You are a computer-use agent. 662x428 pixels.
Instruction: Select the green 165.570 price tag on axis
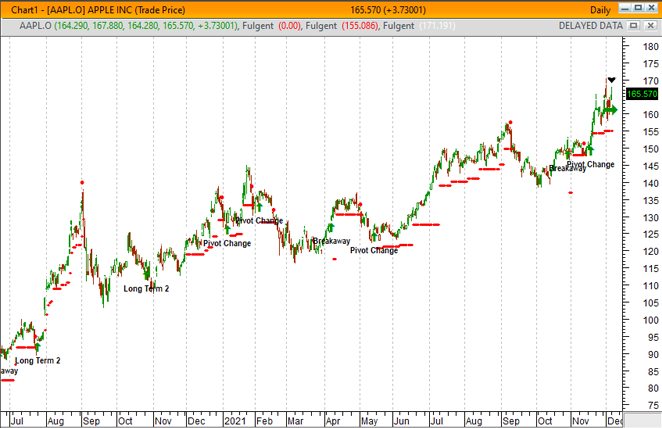642,94
